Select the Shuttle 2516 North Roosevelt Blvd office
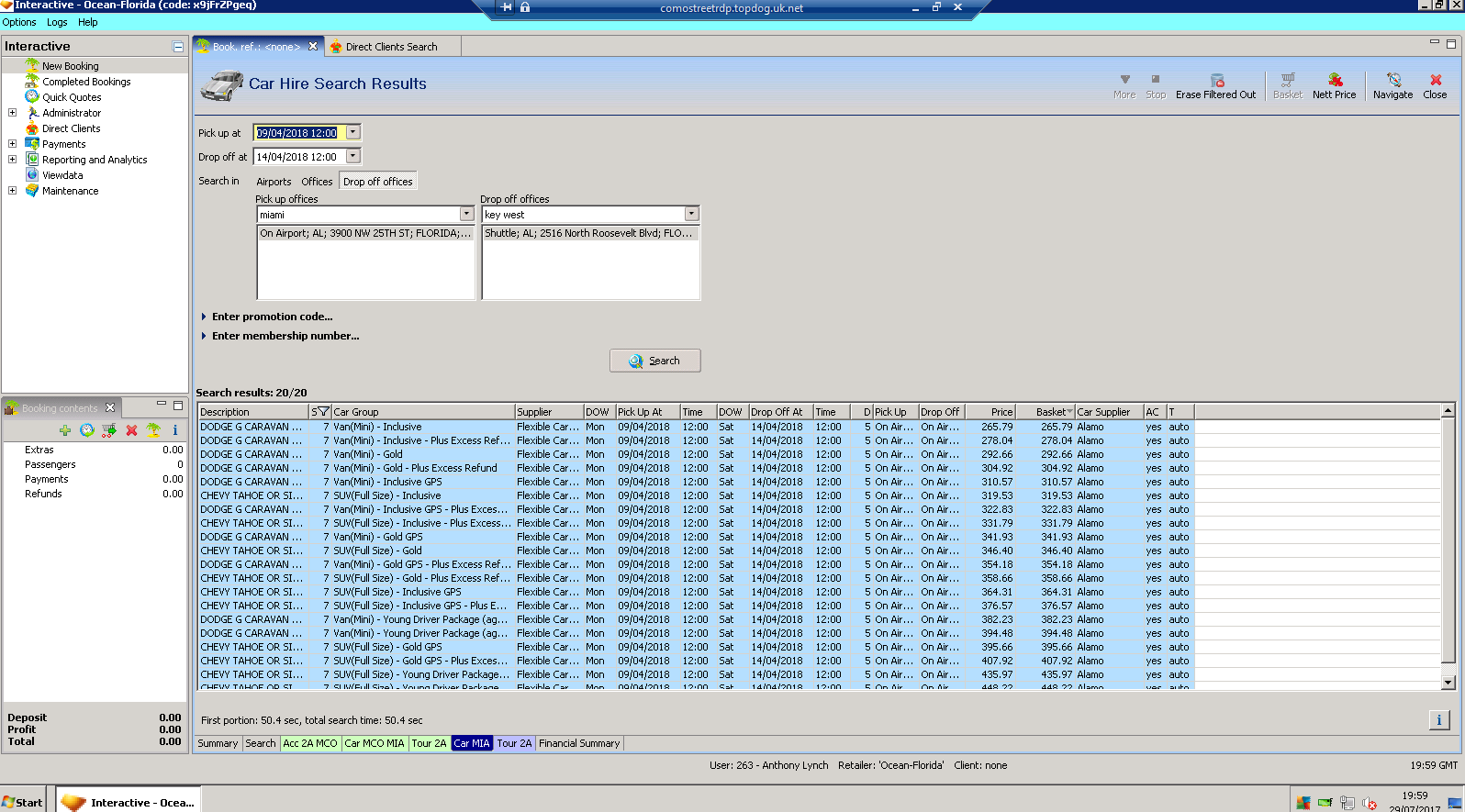This screenshot has width=1465, height=812. (590, 233)
